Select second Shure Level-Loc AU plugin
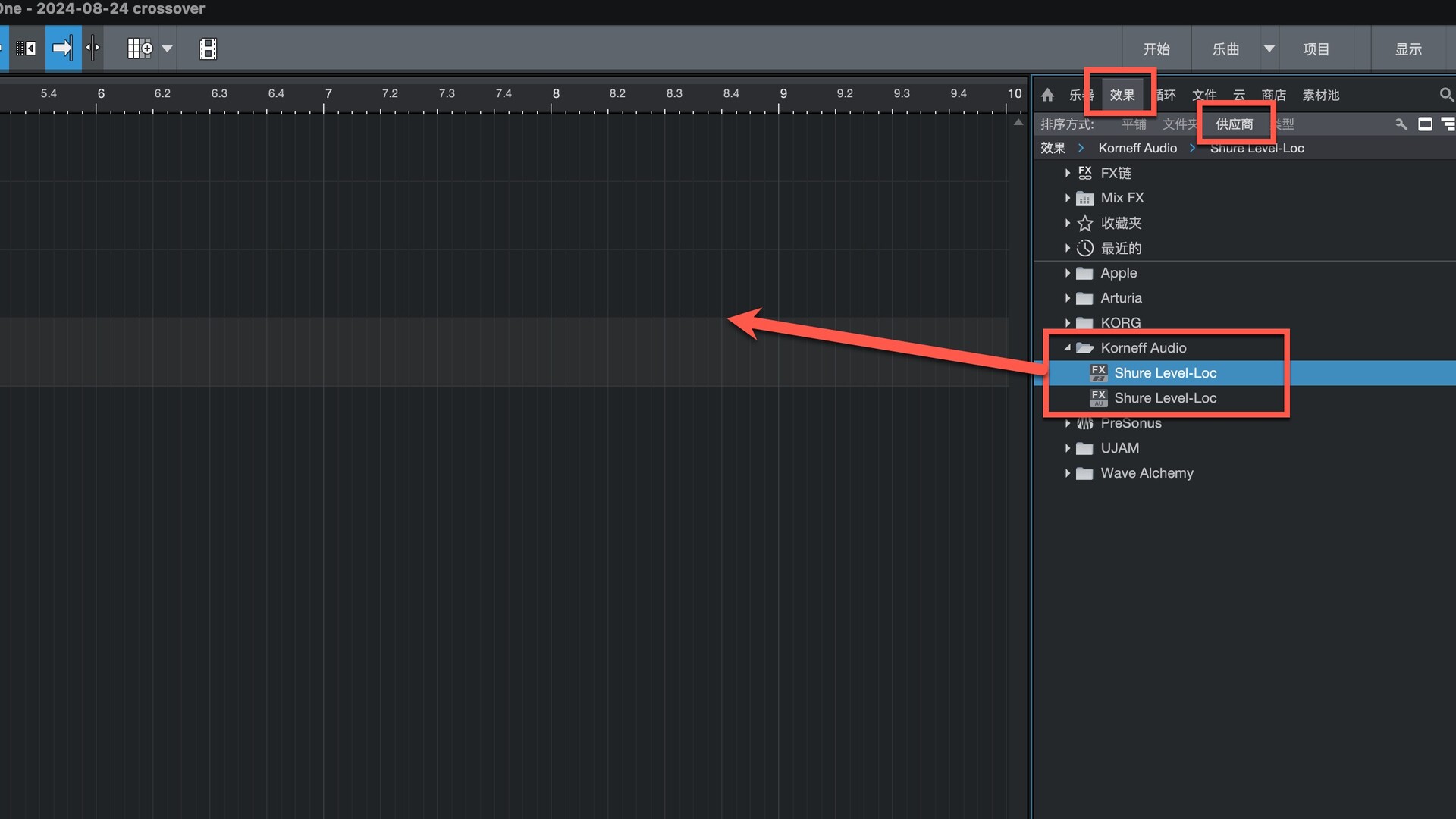 1165,398
